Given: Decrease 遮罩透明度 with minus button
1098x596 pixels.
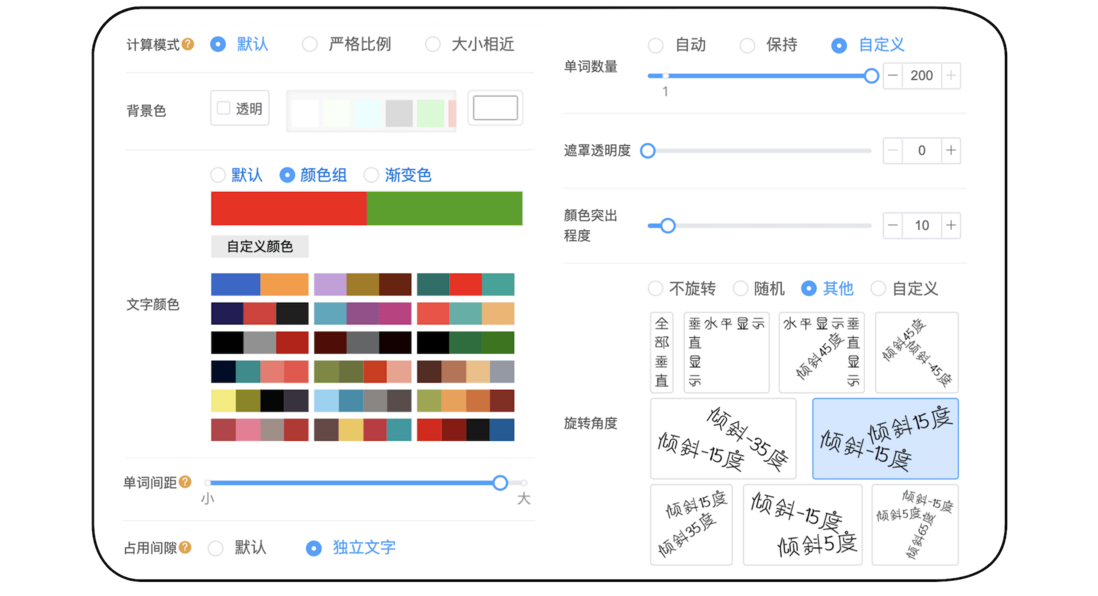Looking at the screenshot, I should [x=893, y=150].
